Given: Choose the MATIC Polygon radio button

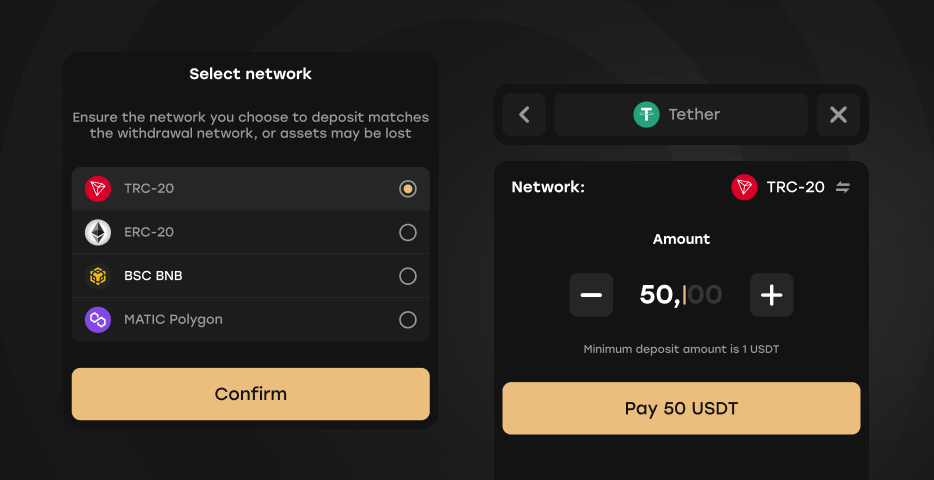Looking at the screenshot, I should click(408, 320).
